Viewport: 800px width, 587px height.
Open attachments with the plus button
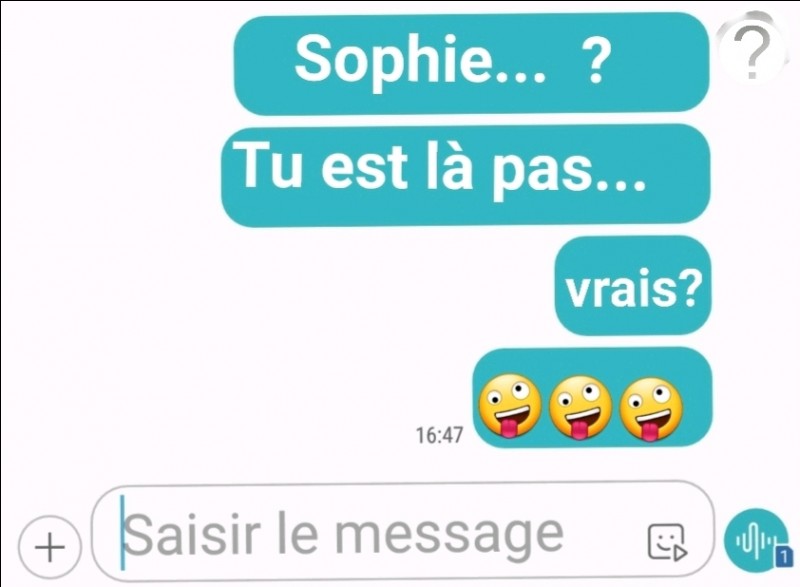coord(49,547)
